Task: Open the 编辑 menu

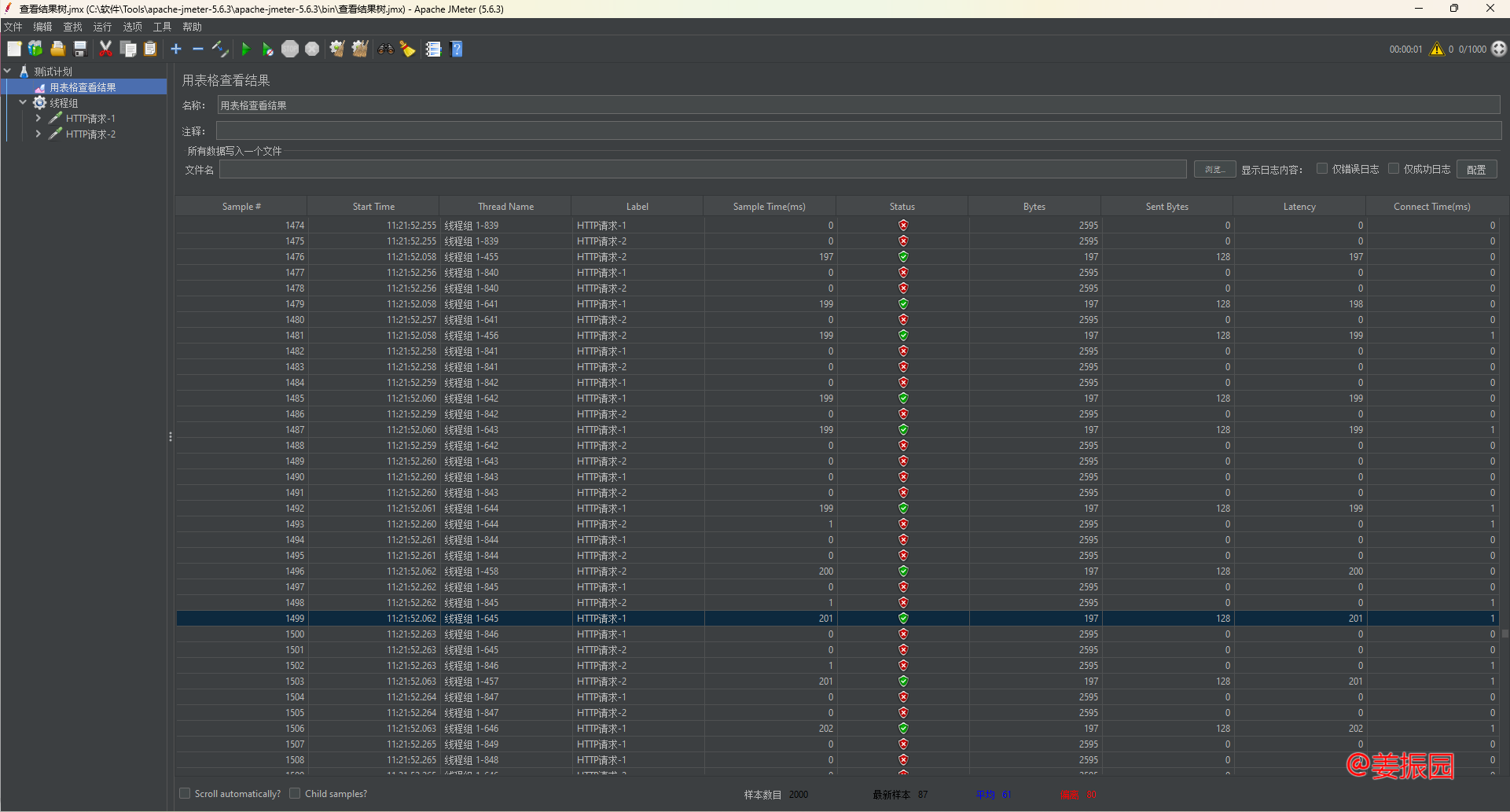Action: coord(42,27)
